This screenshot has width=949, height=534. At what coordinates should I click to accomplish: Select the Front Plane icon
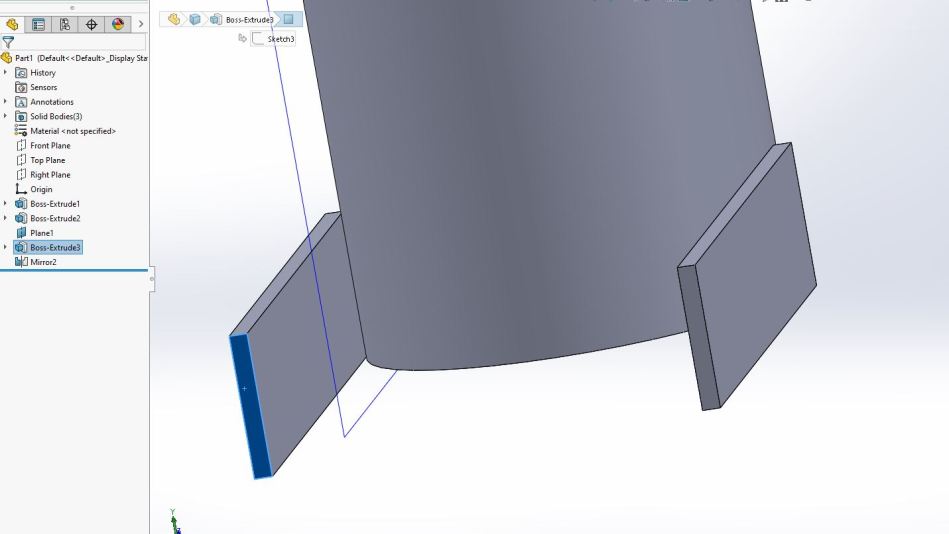coord(21,146)
